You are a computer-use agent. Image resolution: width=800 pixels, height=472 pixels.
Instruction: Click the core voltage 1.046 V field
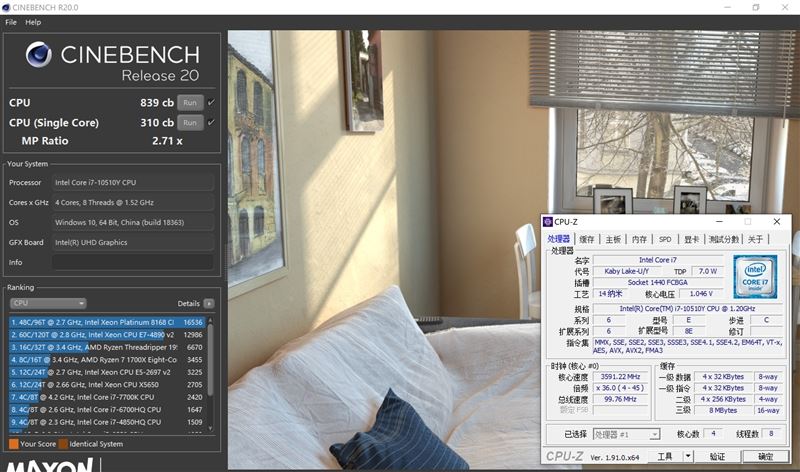701,293
